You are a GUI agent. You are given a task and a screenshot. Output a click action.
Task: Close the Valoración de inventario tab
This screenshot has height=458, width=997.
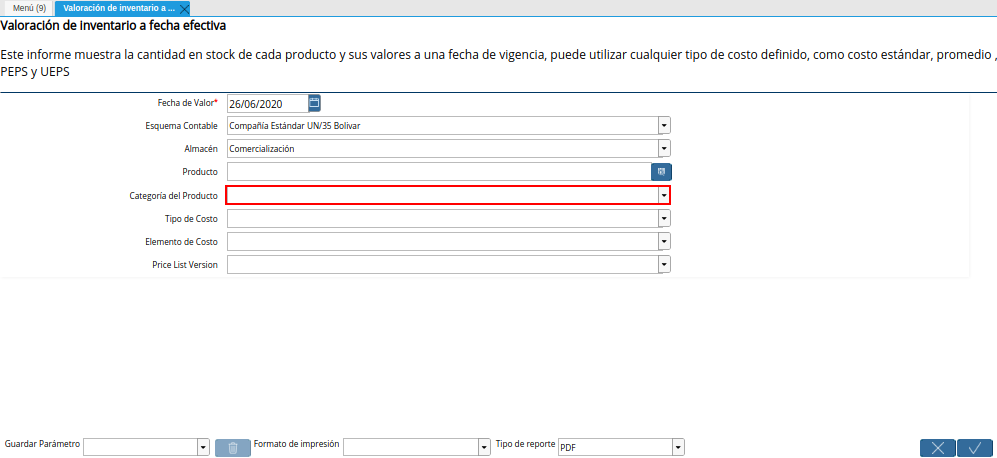point(184,8)
